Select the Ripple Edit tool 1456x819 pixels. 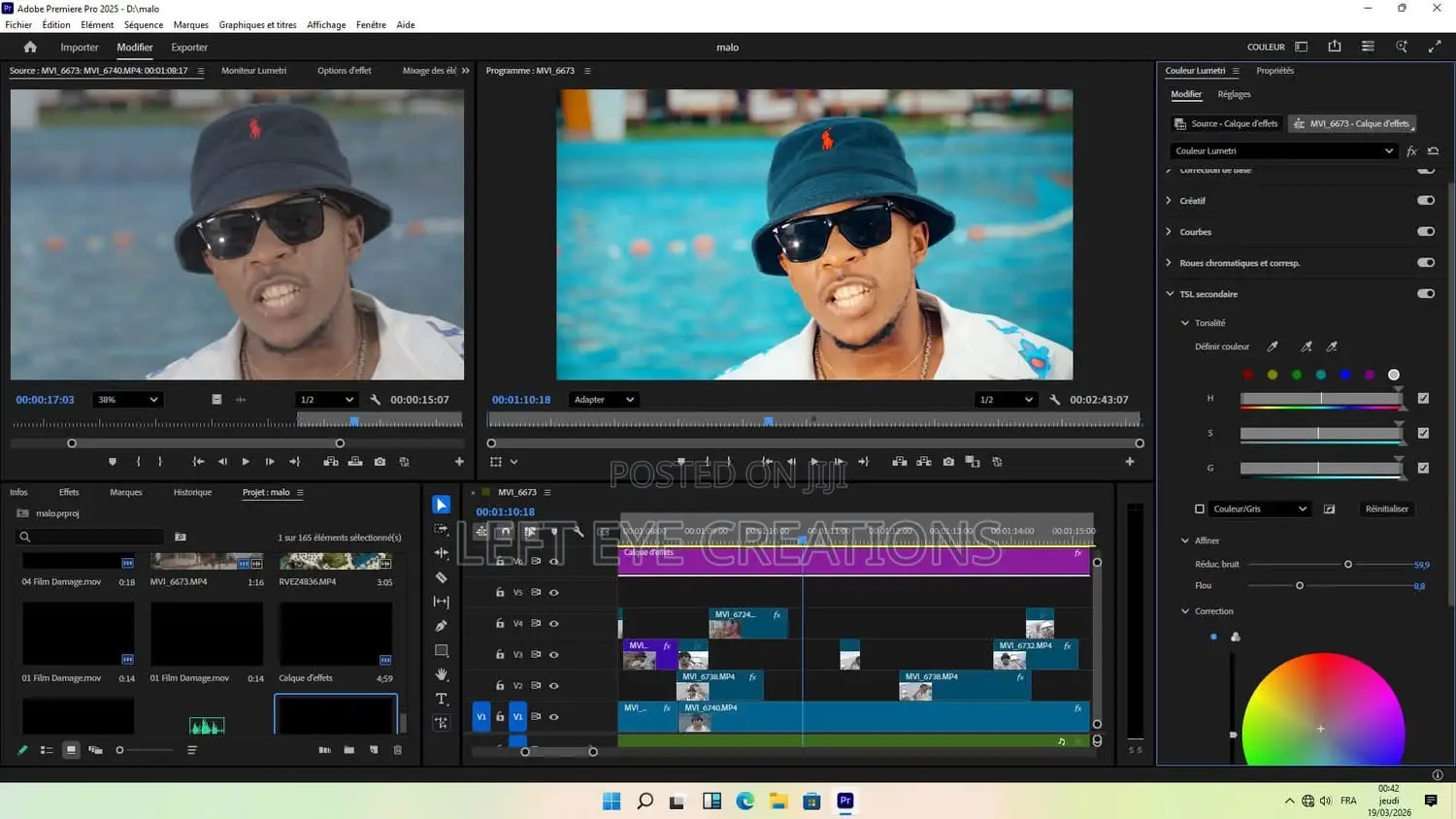442,553
